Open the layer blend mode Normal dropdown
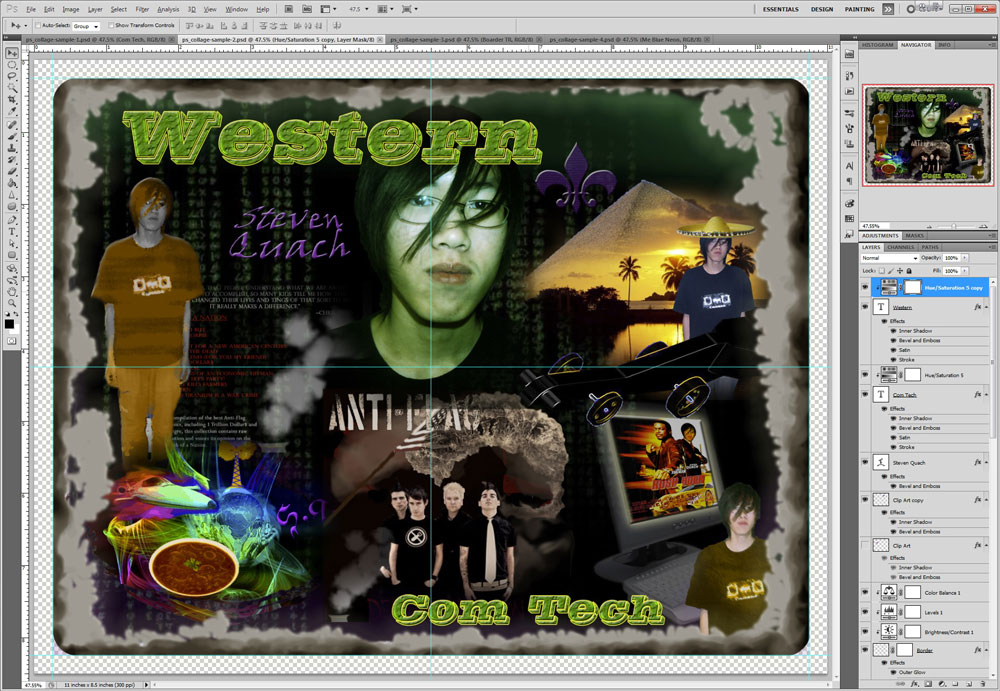This screenshot has height=691, width=1000. (888, 258)
